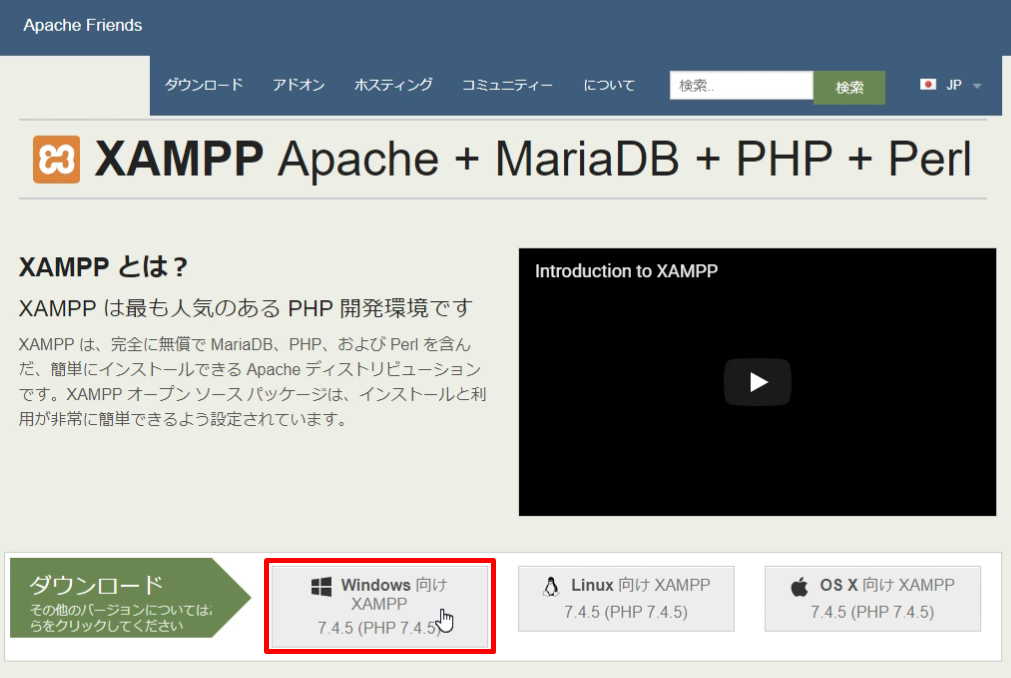Click the green ダウンロード other versions banner
This screenshot has height=678, width=1011.
point(129,598)
